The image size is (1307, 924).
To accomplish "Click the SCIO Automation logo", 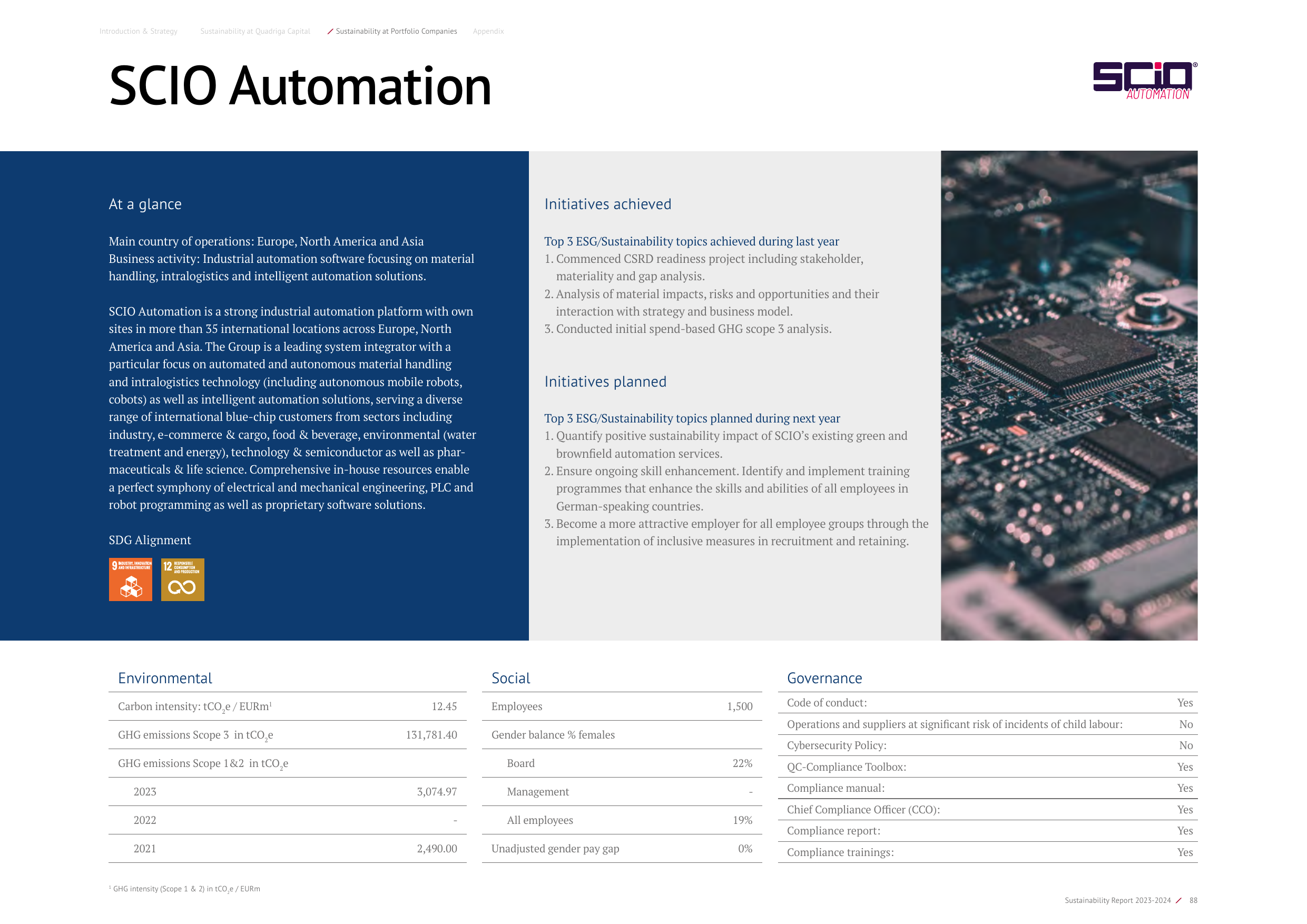I will 1145,81.
